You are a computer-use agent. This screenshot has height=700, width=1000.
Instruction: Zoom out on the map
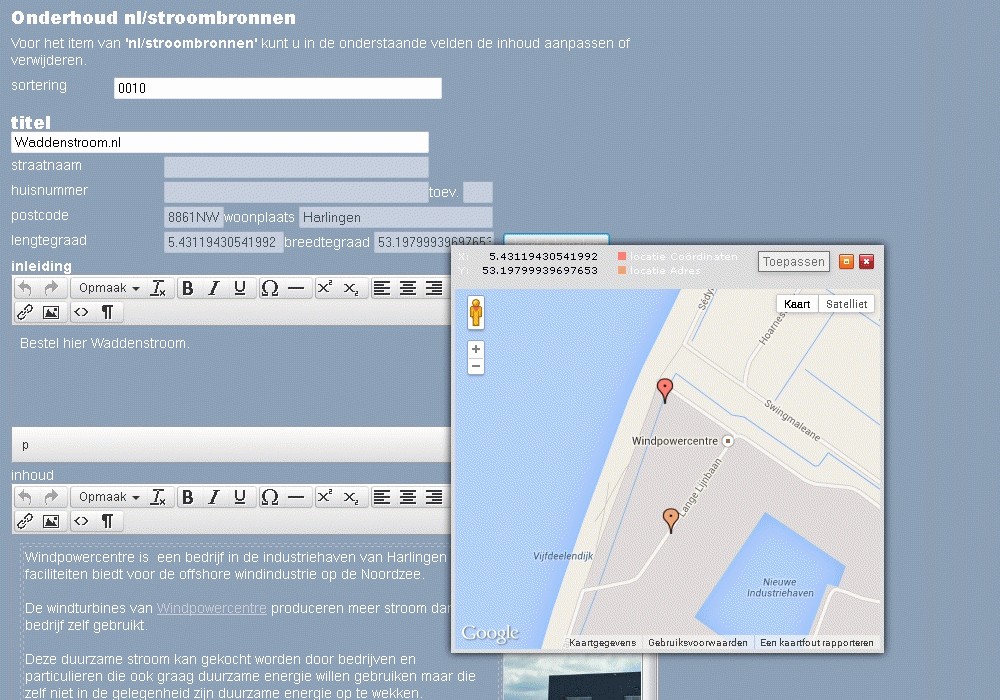click(476, 367)
